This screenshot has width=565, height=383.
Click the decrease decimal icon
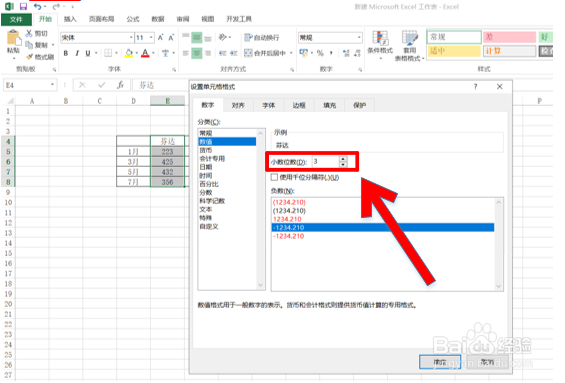[x=357, y=53]
